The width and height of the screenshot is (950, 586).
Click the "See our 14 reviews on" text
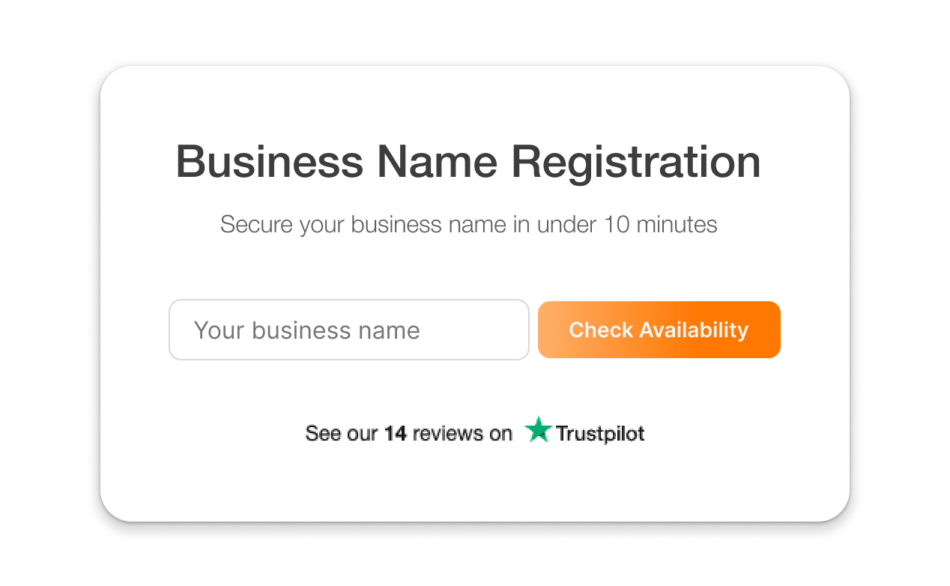click(x=409, y=433)
